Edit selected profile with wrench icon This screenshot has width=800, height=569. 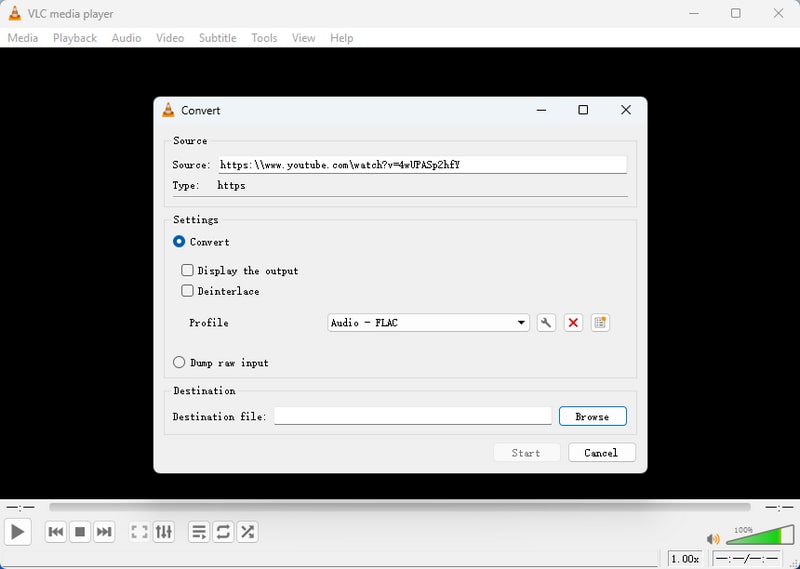(546, 323)
